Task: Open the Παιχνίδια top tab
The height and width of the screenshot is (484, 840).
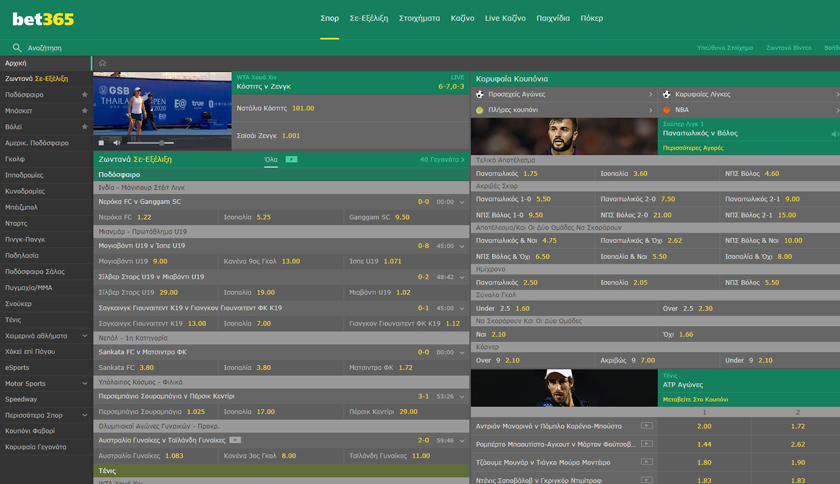Action: point(553,18)
